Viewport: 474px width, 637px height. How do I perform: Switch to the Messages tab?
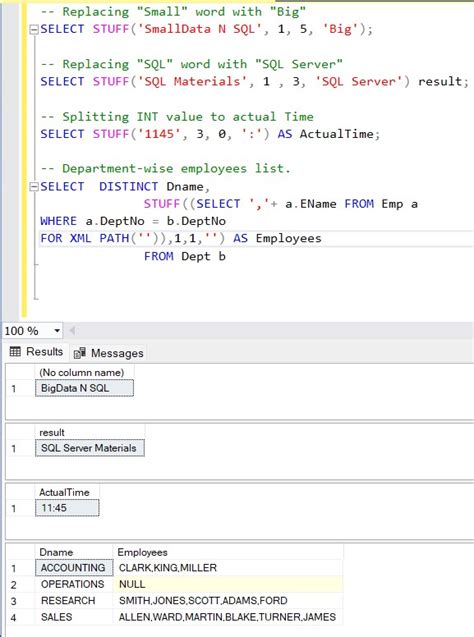pos(109,353)
